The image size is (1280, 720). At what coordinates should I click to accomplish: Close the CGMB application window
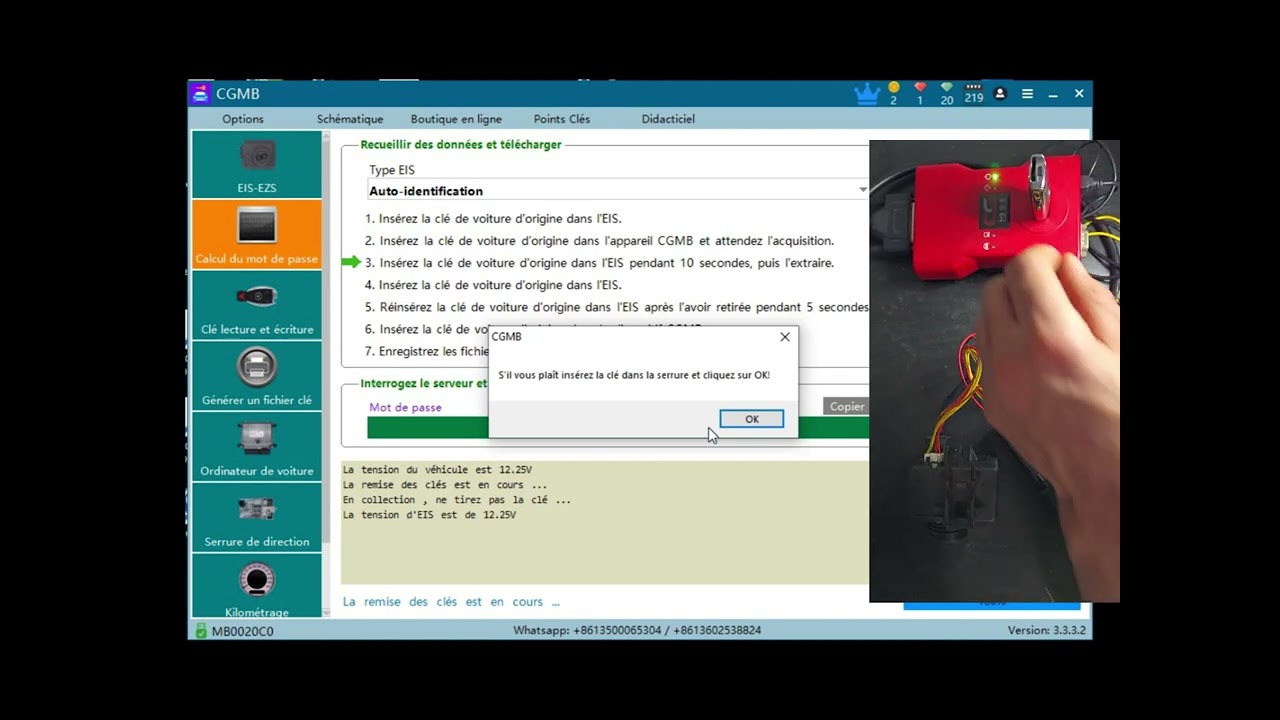click(x=1079, y=94)
